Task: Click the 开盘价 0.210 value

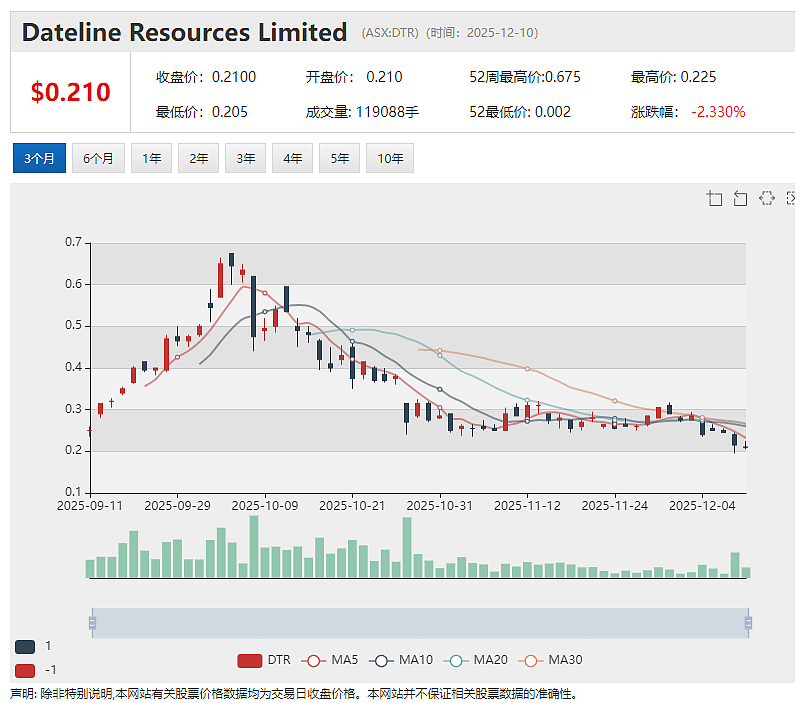Action: tap(384, 77)
